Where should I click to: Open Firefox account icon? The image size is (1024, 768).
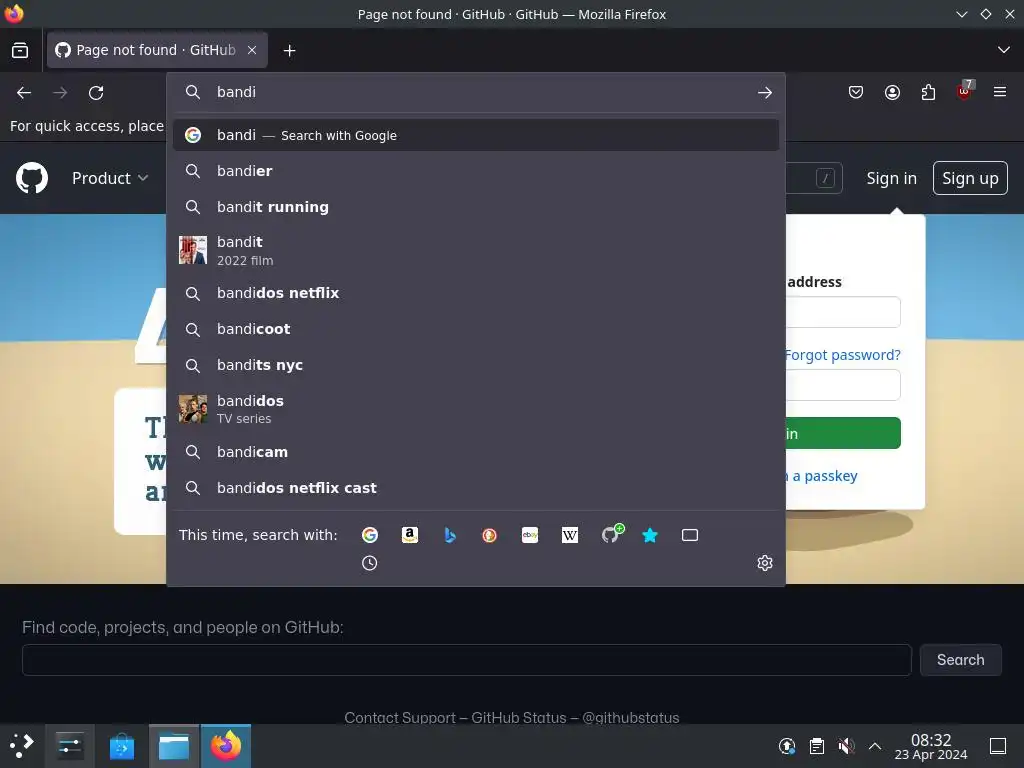(892, 92)
